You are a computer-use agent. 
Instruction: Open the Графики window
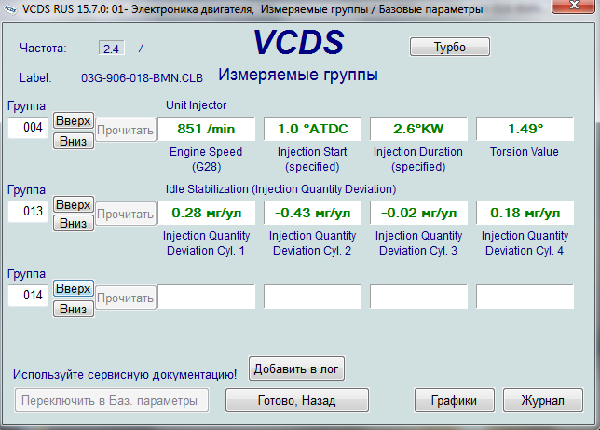click(453, 400)
